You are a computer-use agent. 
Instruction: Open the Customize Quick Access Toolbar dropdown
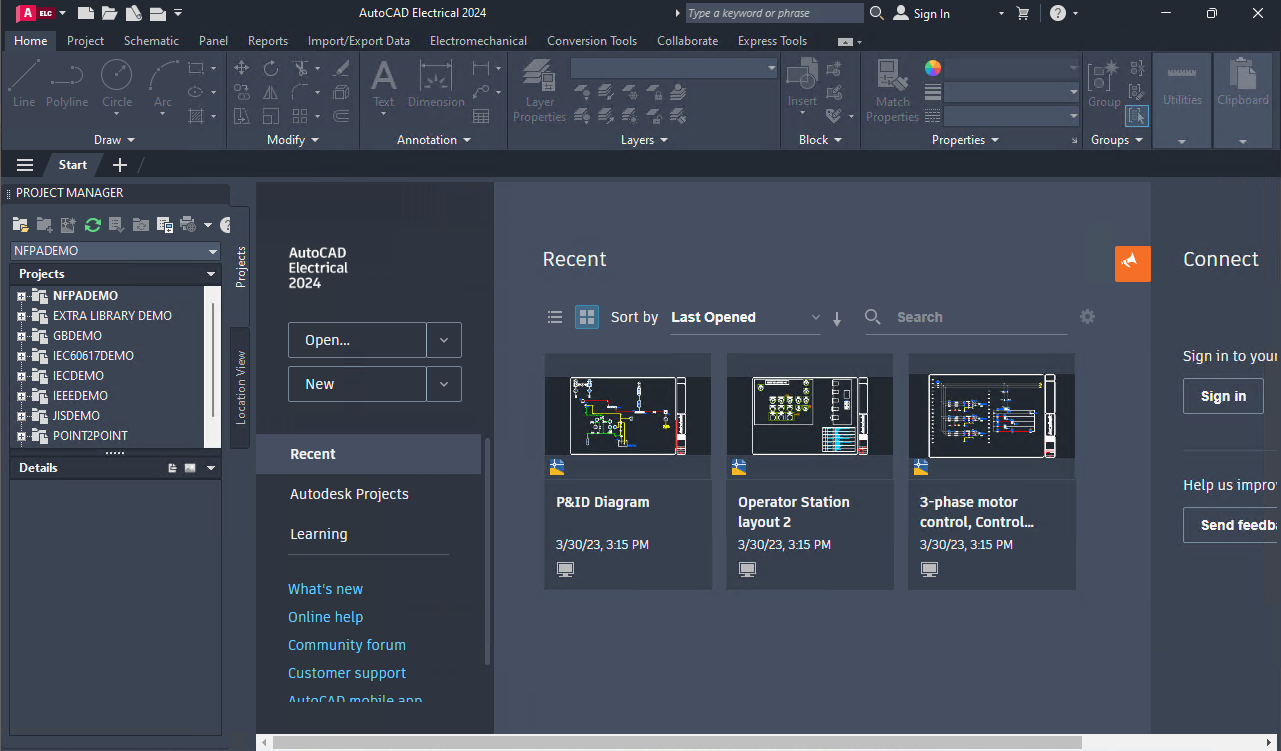178,13
